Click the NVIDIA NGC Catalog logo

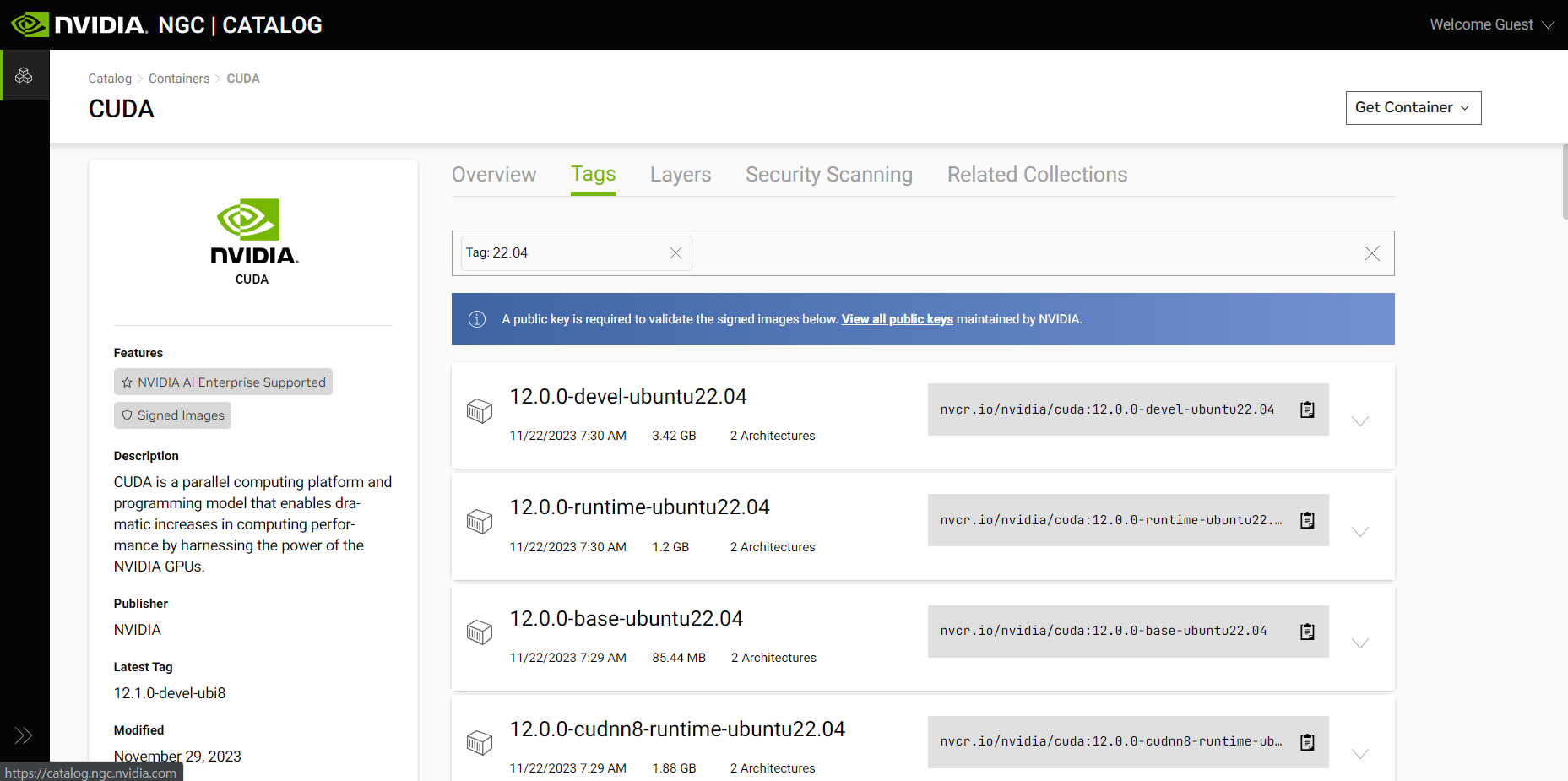[166, 24]
